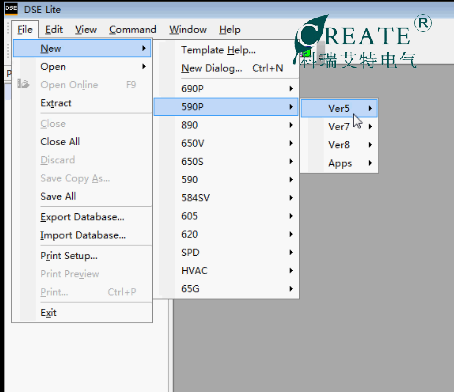Expand the HVAC submenu
Image resolution: width=454 pixels, height=392 pixels.
tap(226, 271)
